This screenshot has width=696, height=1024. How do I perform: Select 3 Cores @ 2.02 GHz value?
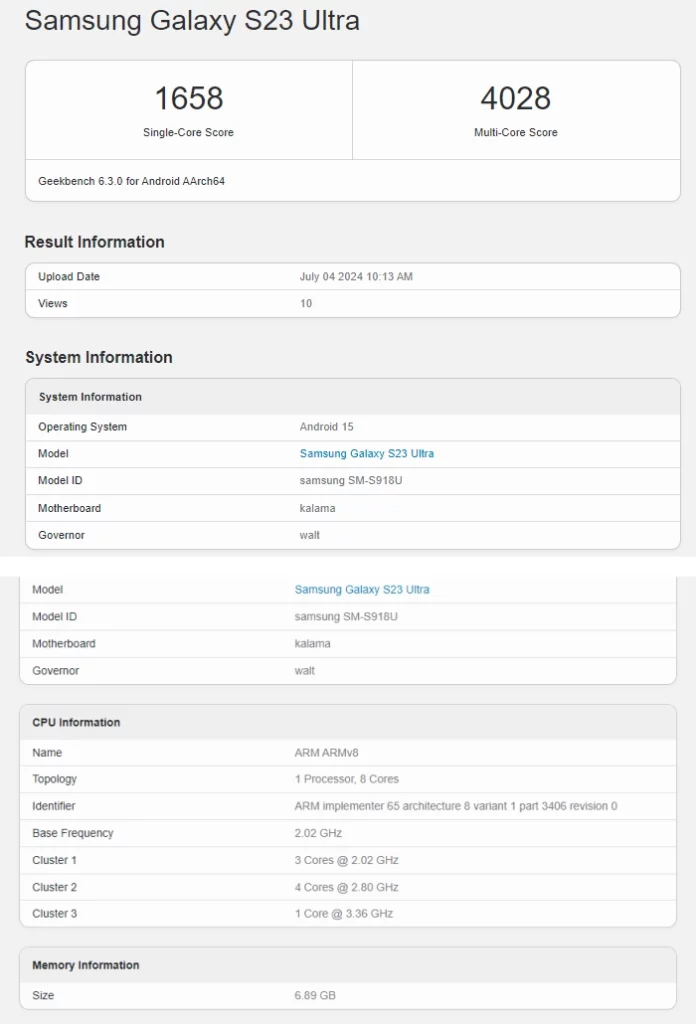click(x=346, y=860)
